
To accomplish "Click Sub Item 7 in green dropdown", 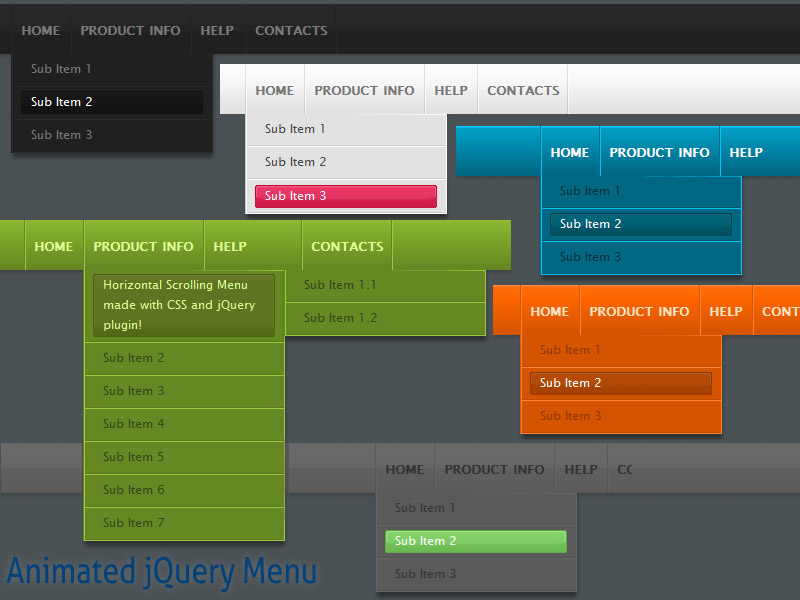I will click(x=184, y=523).
